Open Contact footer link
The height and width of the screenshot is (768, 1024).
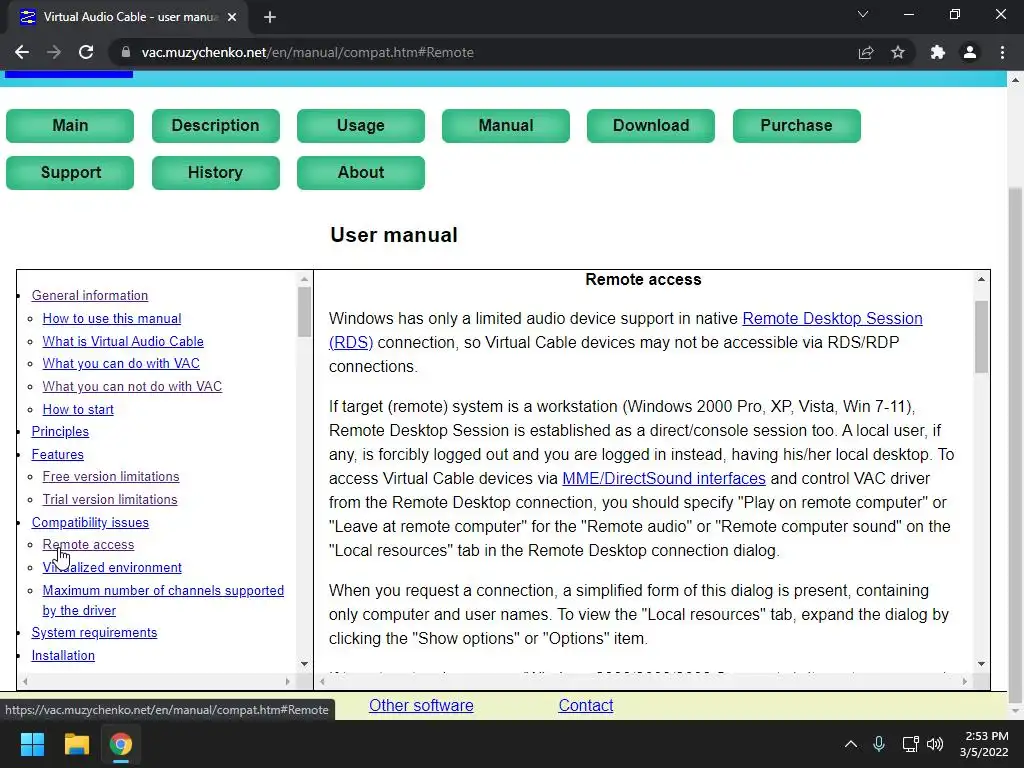(x=585, y=705)
